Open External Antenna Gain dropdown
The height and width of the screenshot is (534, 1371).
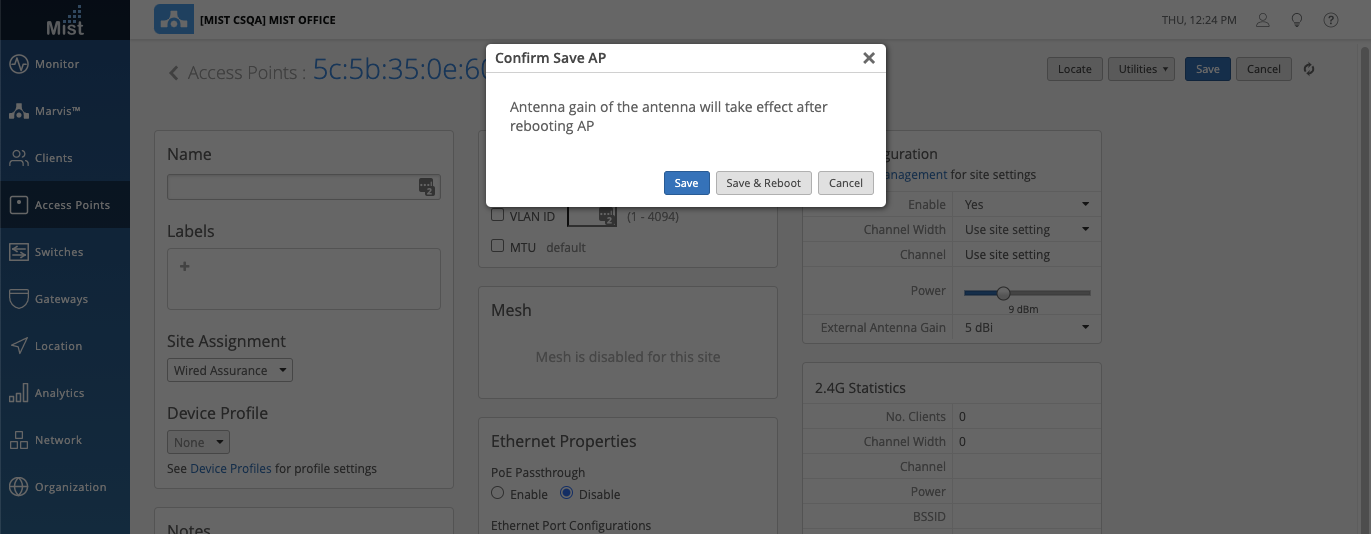(x=1026, y=328)
